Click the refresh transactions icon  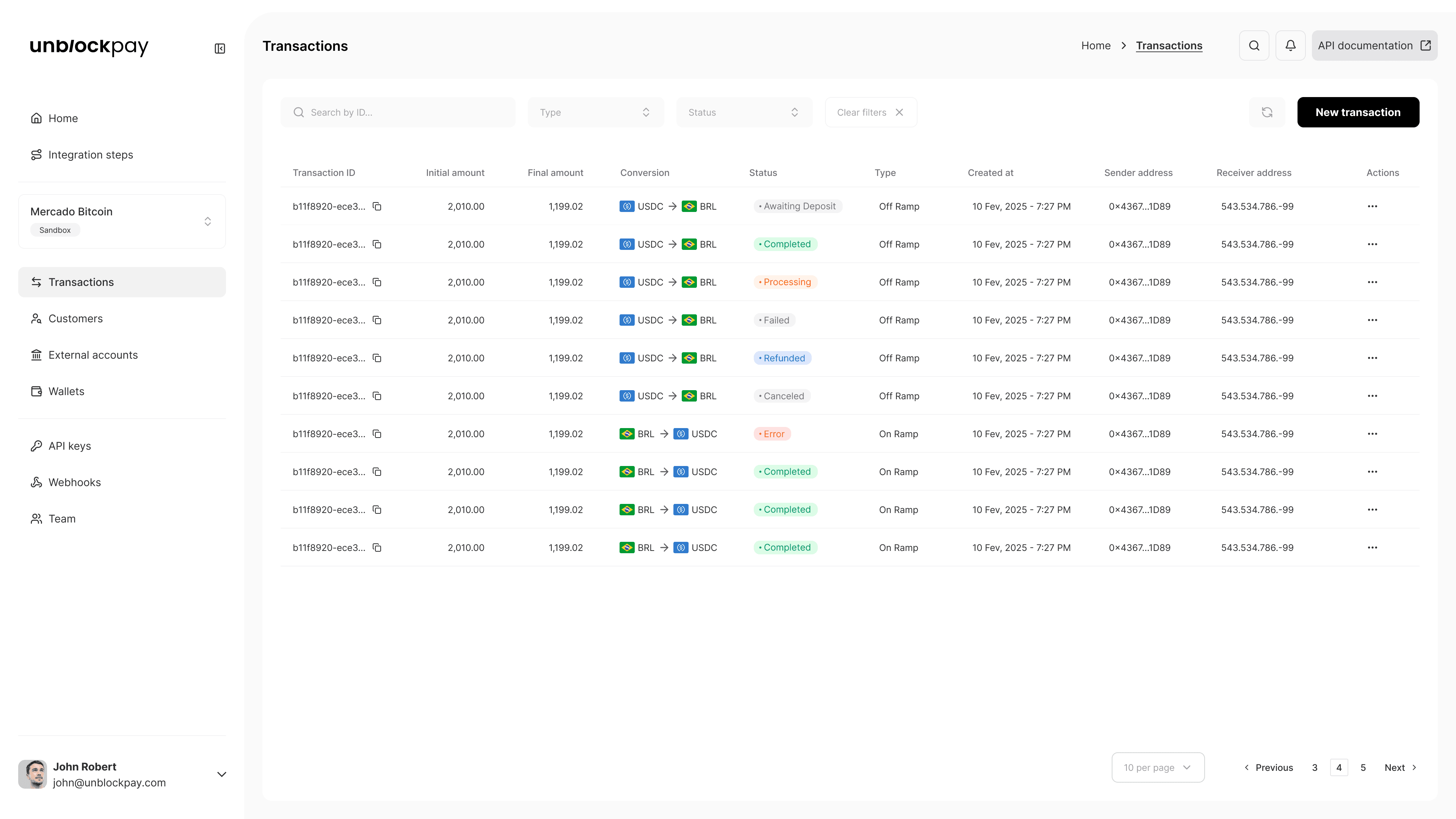pos(1267,113)
